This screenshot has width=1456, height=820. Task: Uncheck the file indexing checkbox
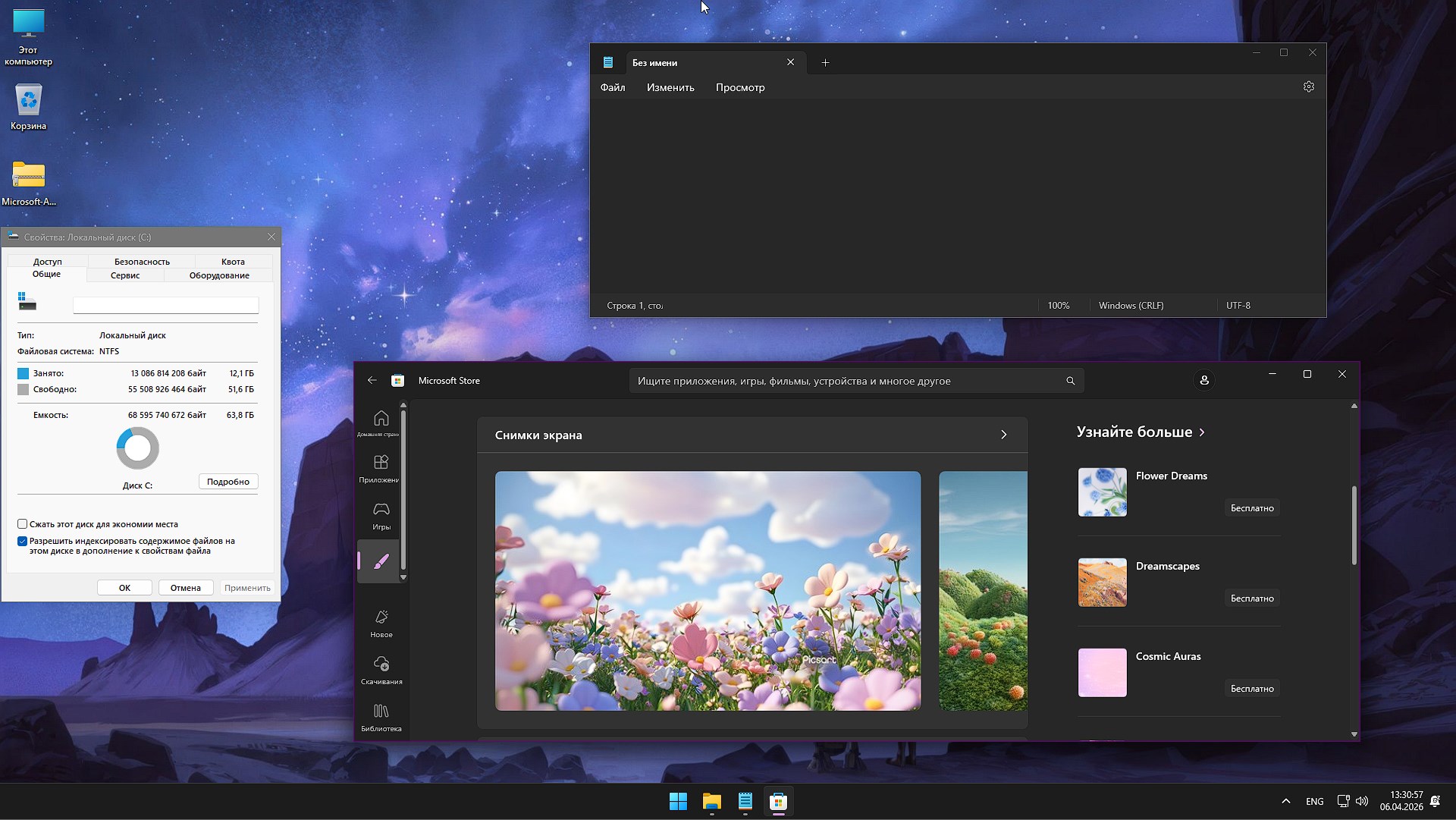coord(23,541)
